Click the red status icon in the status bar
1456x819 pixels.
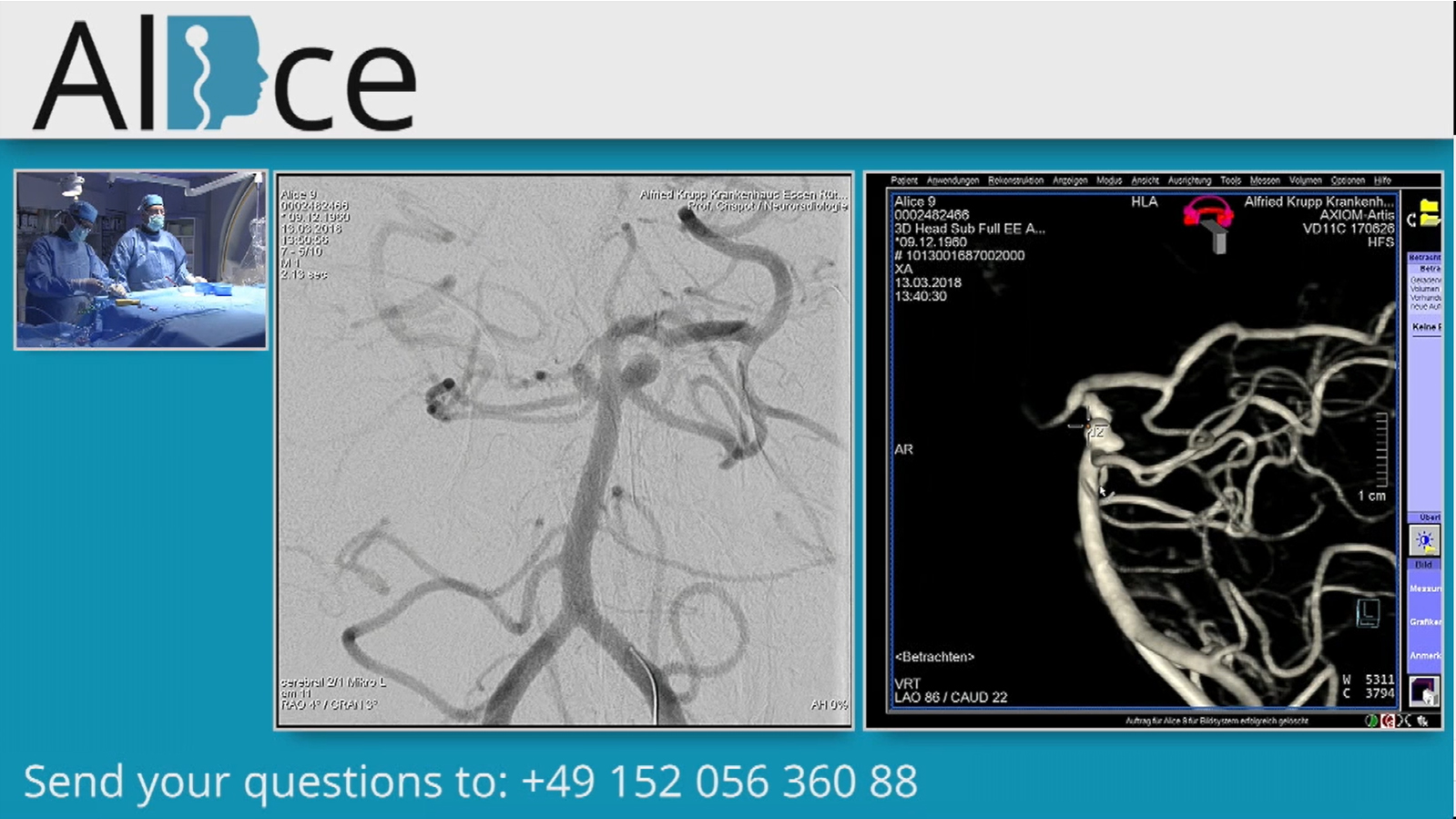click(1388, 721)
